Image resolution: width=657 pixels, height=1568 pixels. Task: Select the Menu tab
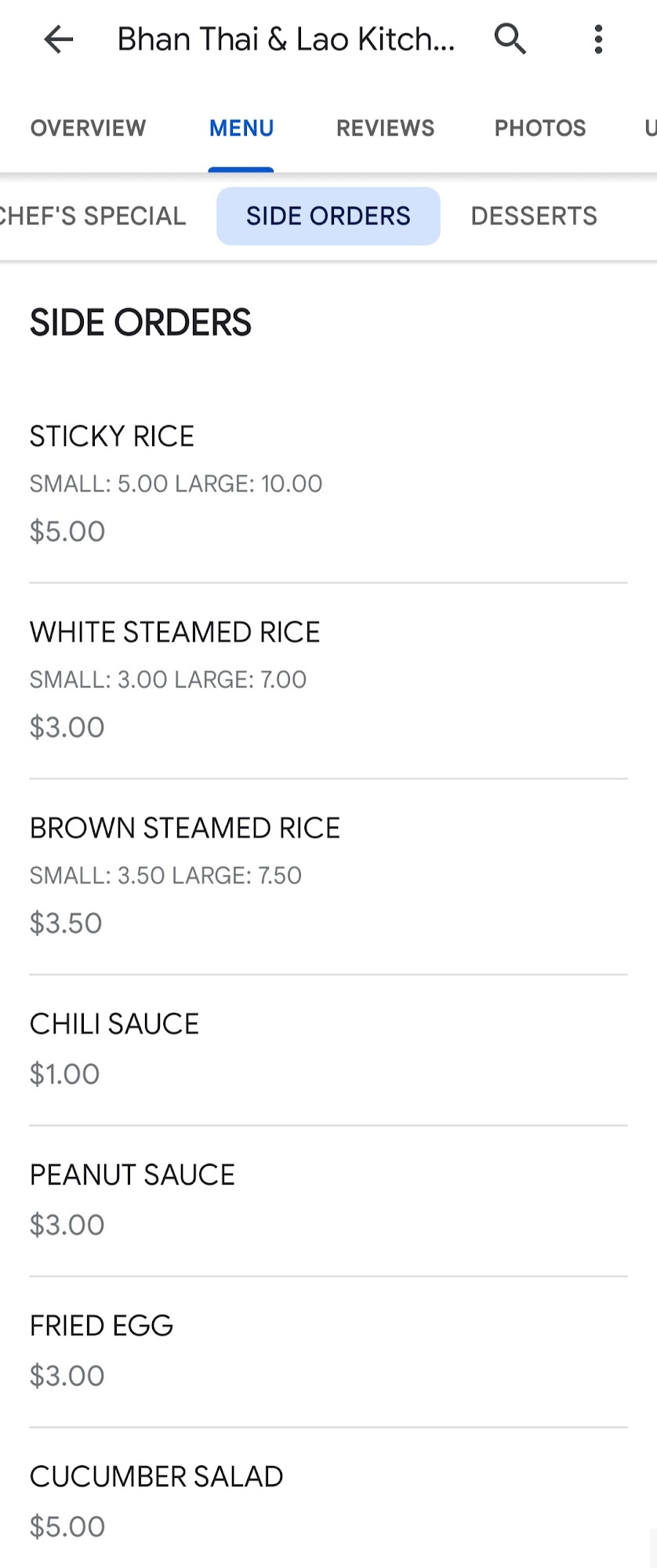[x=241, y=129]
